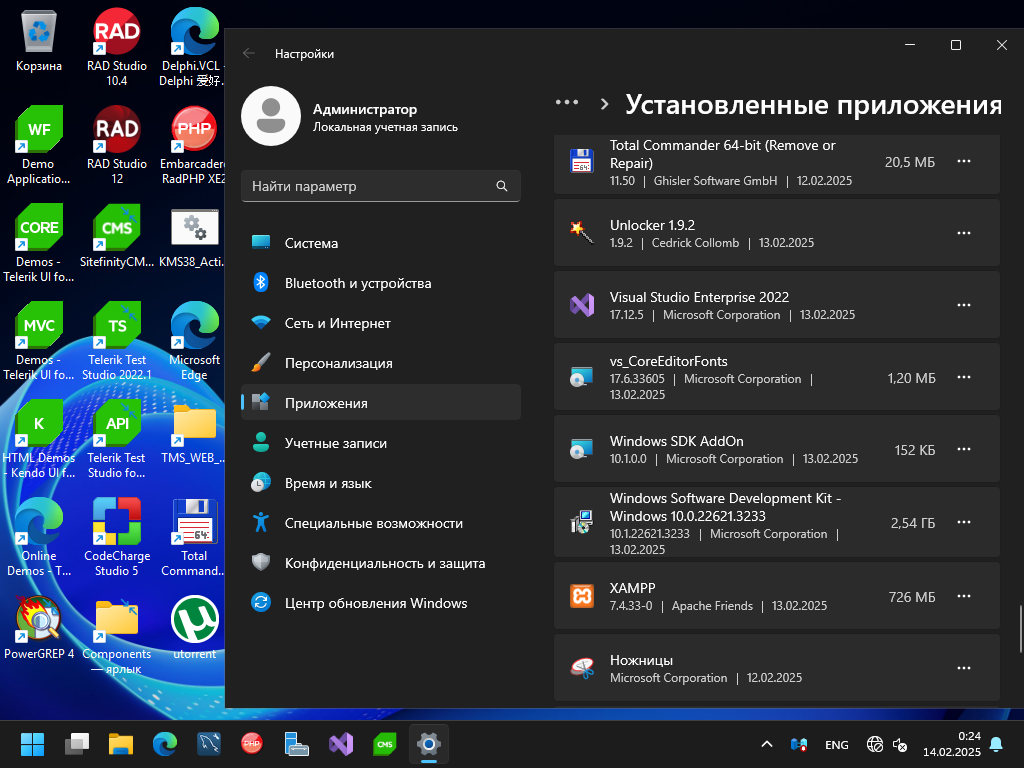Go to Конфиденциальность и защита

pos(381,563)
